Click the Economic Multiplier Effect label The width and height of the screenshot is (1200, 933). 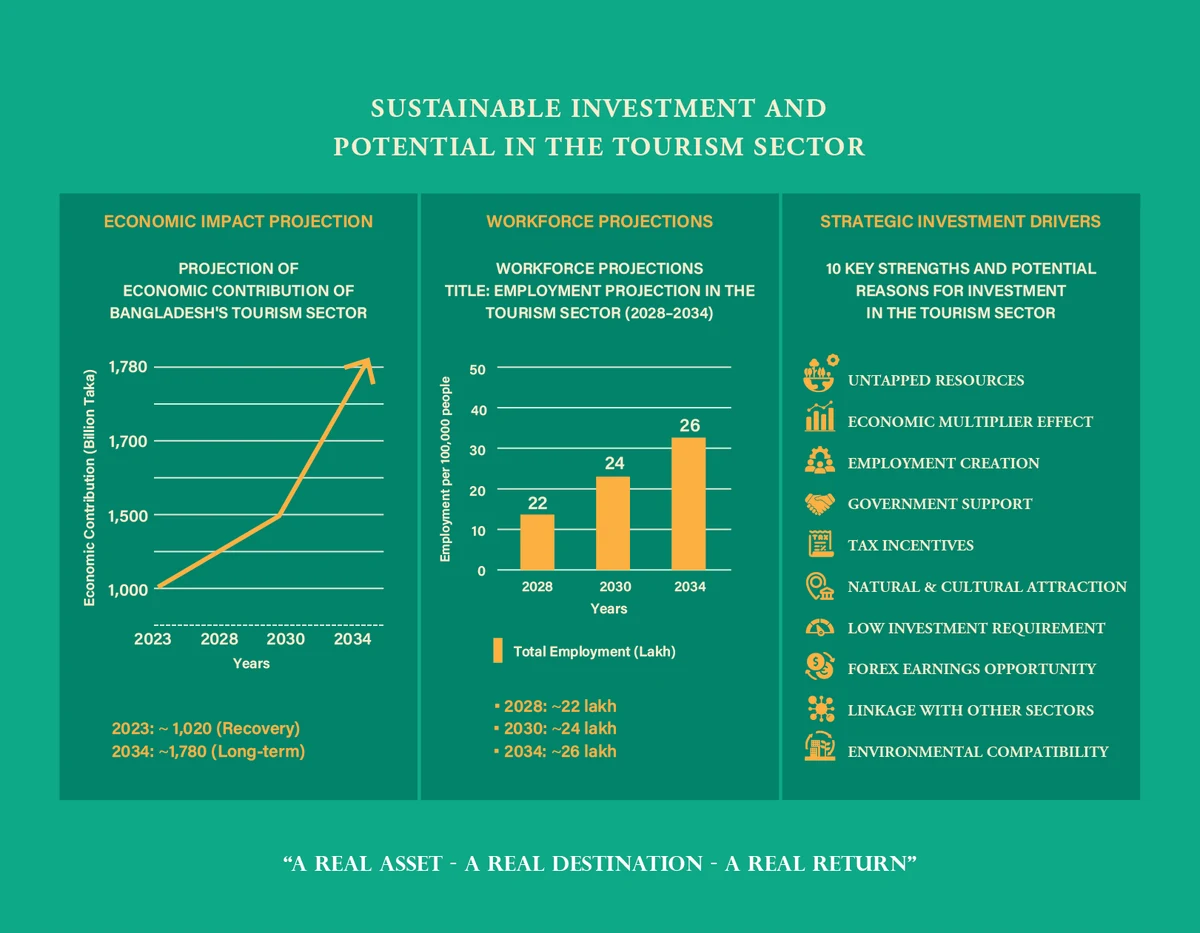(970, 422)
